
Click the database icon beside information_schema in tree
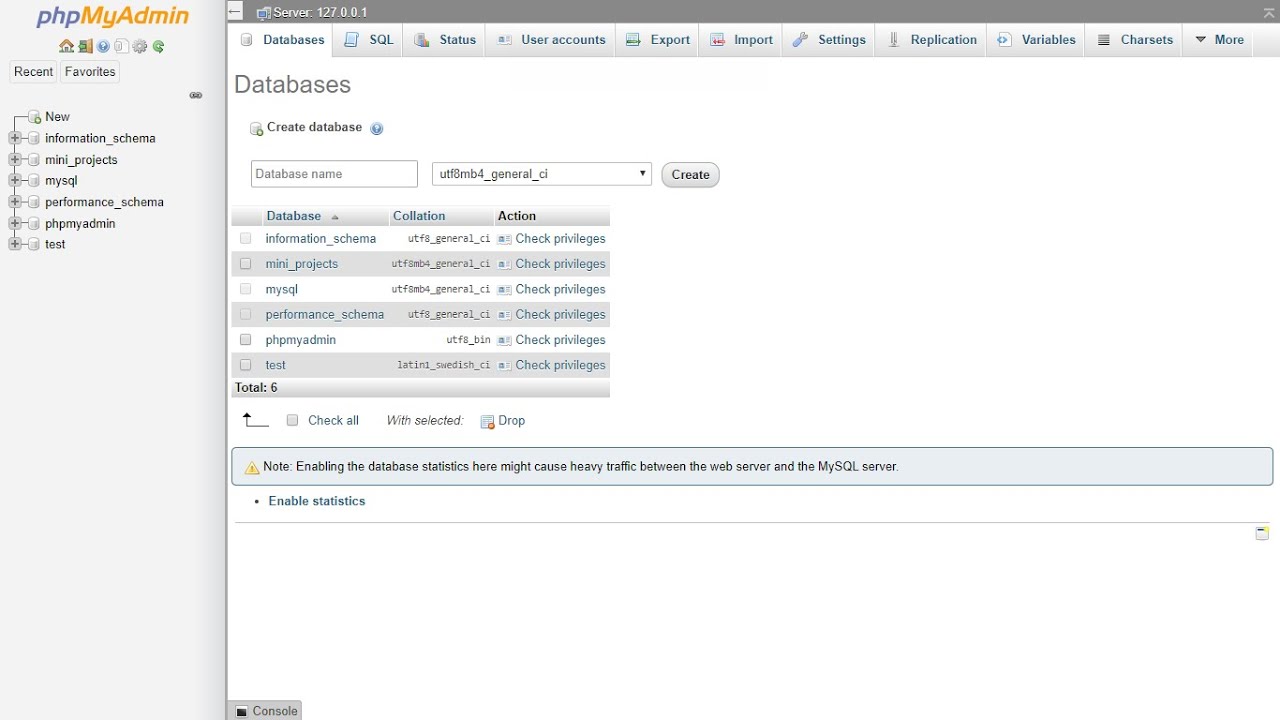34,138
